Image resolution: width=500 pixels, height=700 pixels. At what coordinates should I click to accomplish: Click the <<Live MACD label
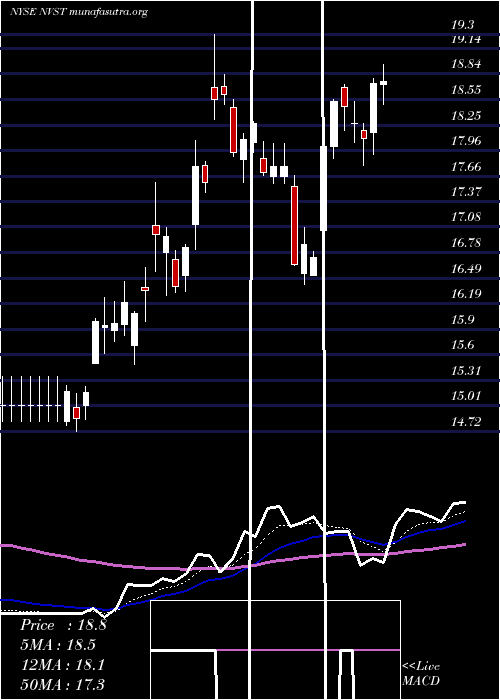pos(421,674)
